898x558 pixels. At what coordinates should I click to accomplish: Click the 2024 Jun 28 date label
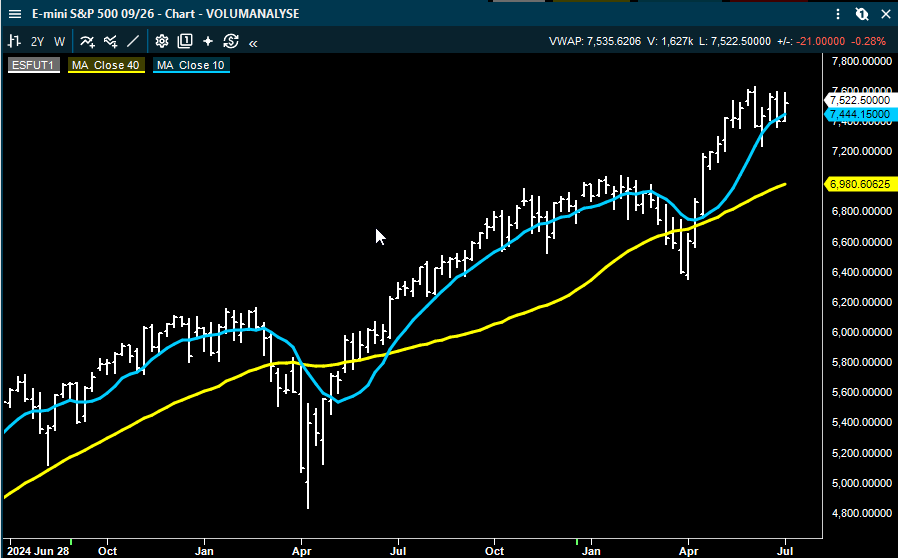(x=38, y=551)
